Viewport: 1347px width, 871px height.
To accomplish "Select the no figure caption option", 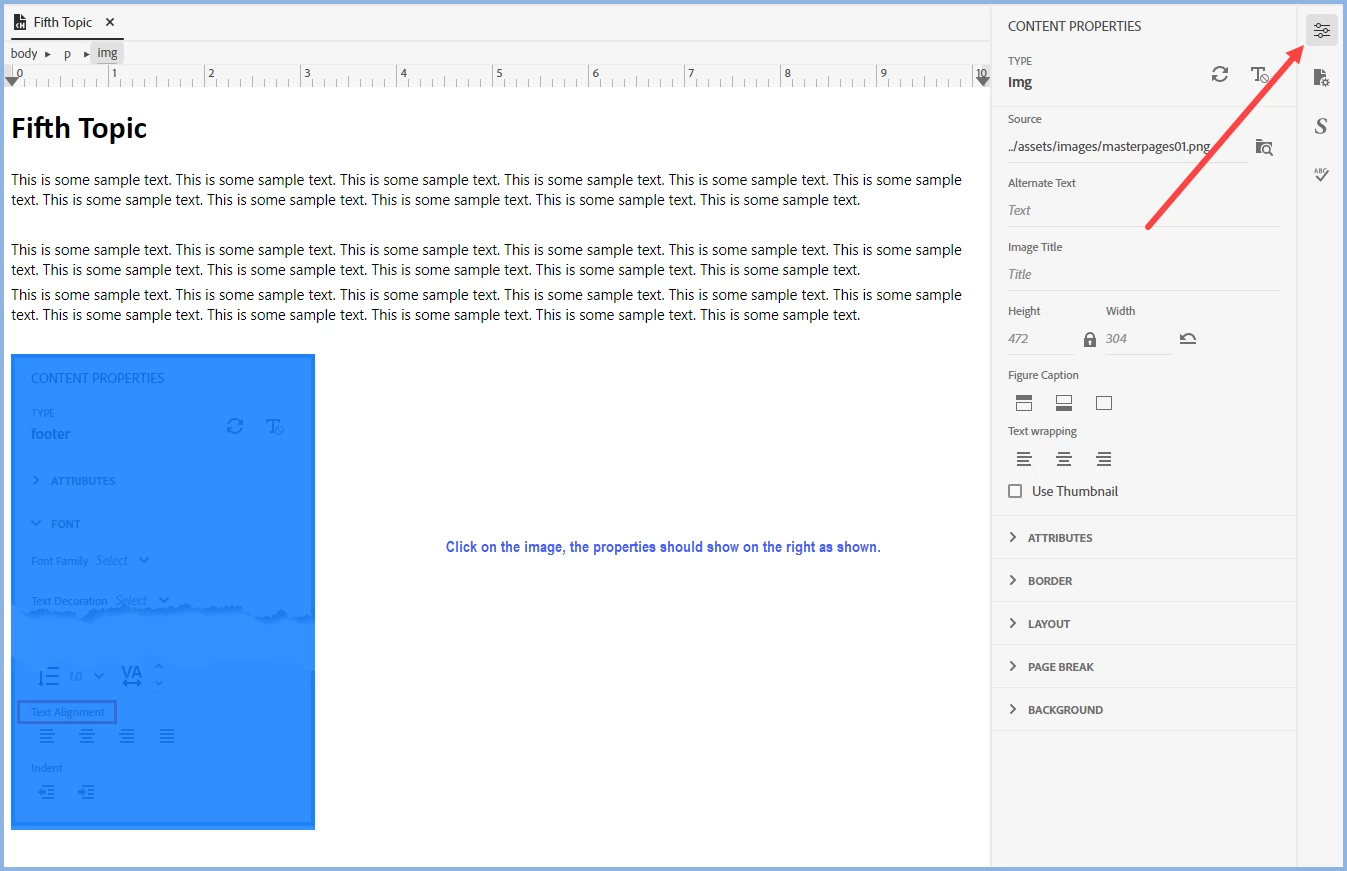I will pos(1104,403).
